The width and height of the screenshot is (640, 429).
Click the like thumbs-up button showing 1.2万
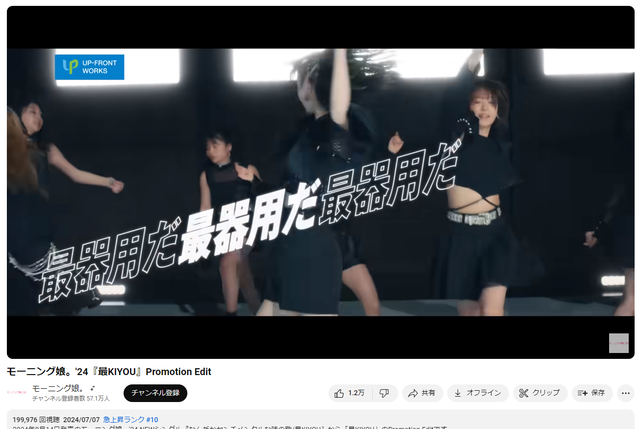[351, 393]
